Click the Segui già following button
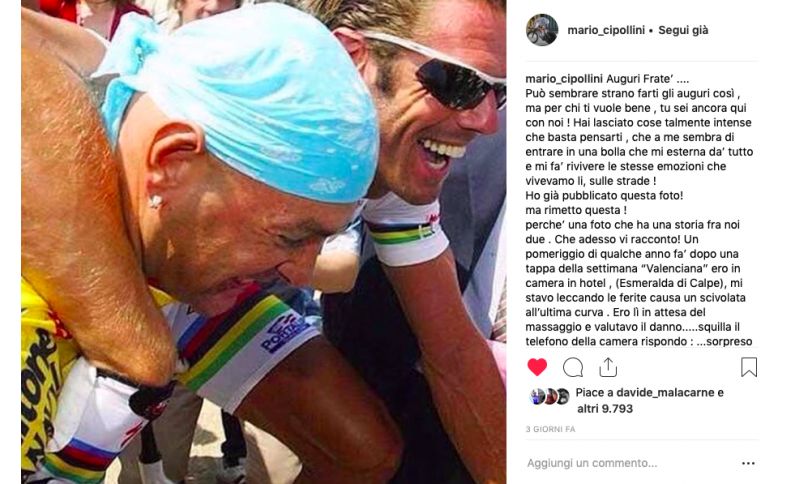 point(683,30)
